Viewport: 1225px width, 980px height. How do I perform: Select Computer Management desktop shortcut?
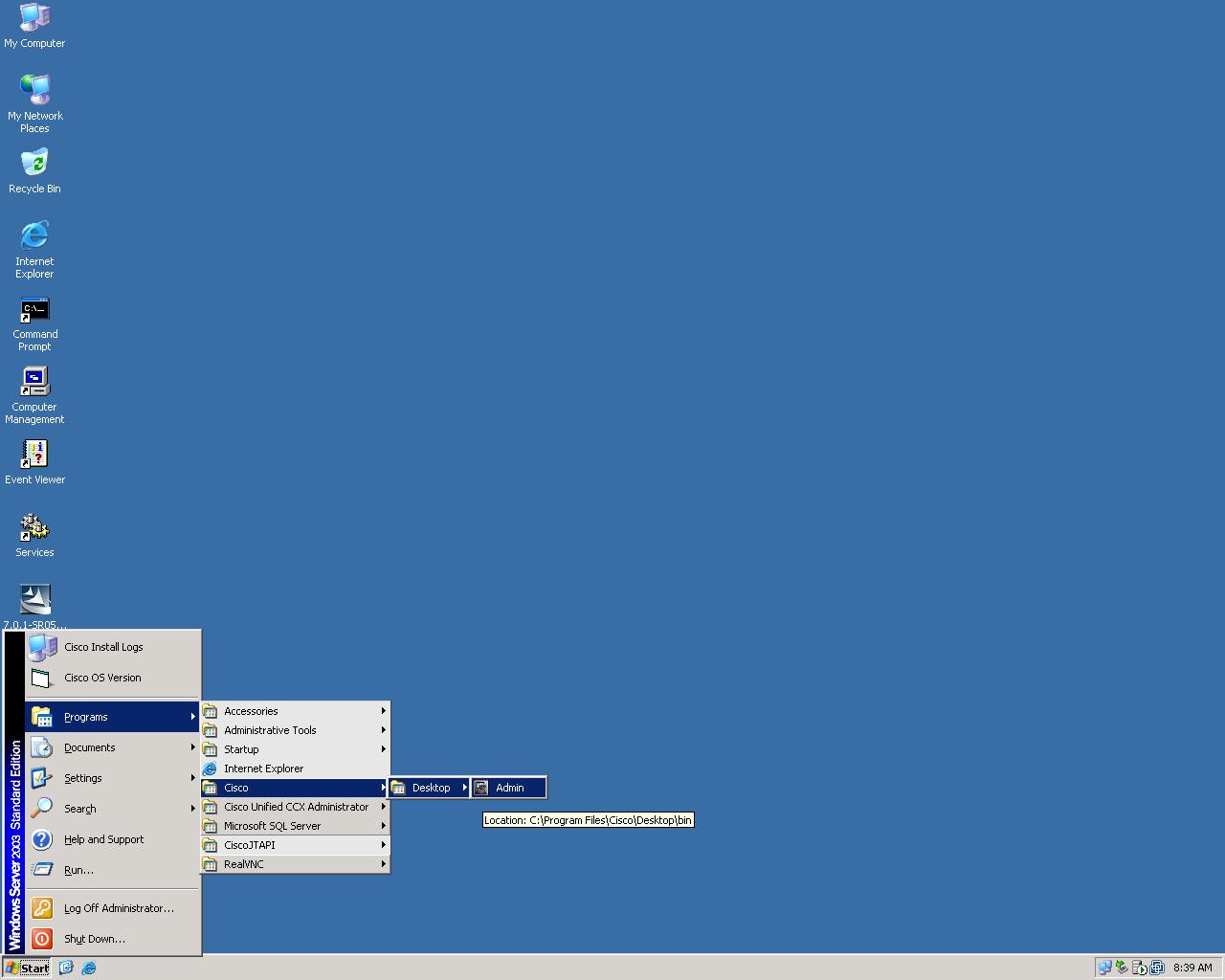pyautogui.click(x=34, y=395)
